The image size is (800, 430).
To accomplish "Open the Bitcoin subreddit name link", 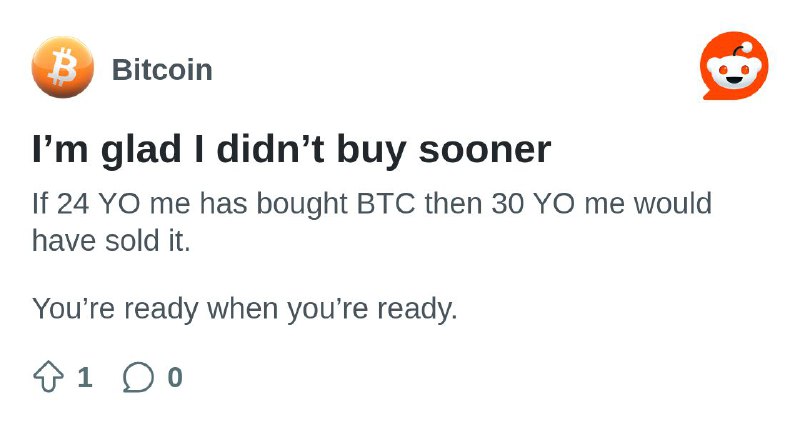I will coord(162,69).
